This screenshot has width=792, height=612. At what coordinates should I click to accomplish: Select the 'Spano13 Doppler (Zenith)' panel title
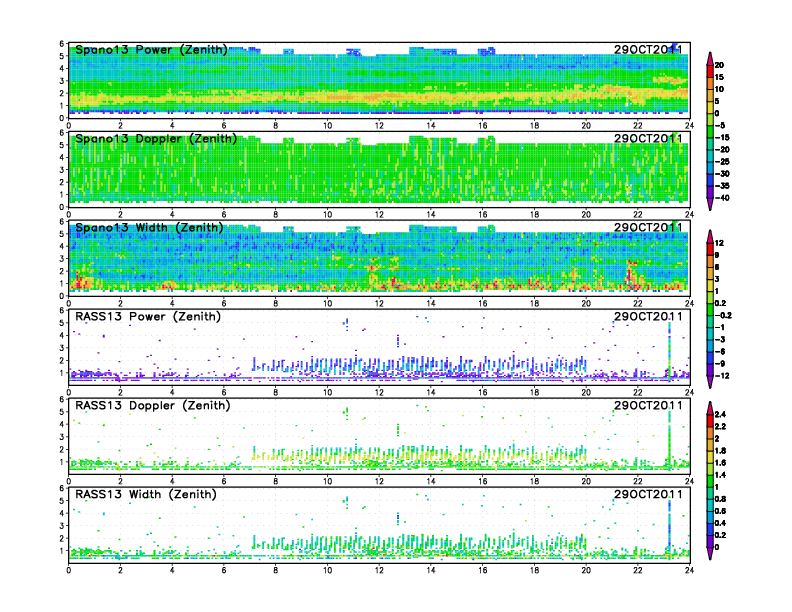tap(156, 139)
